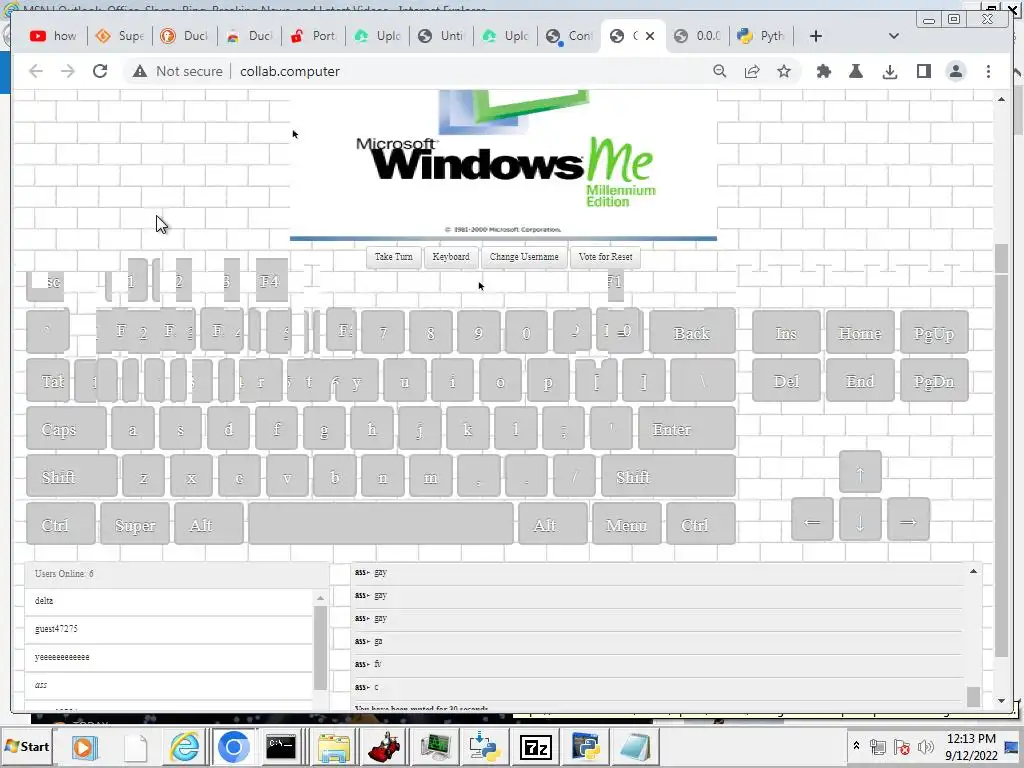Image resolution: width=1024 pixels, height=768 pixels.
Task: Tap the virtual PgUp key
Action: coord(934,332)
